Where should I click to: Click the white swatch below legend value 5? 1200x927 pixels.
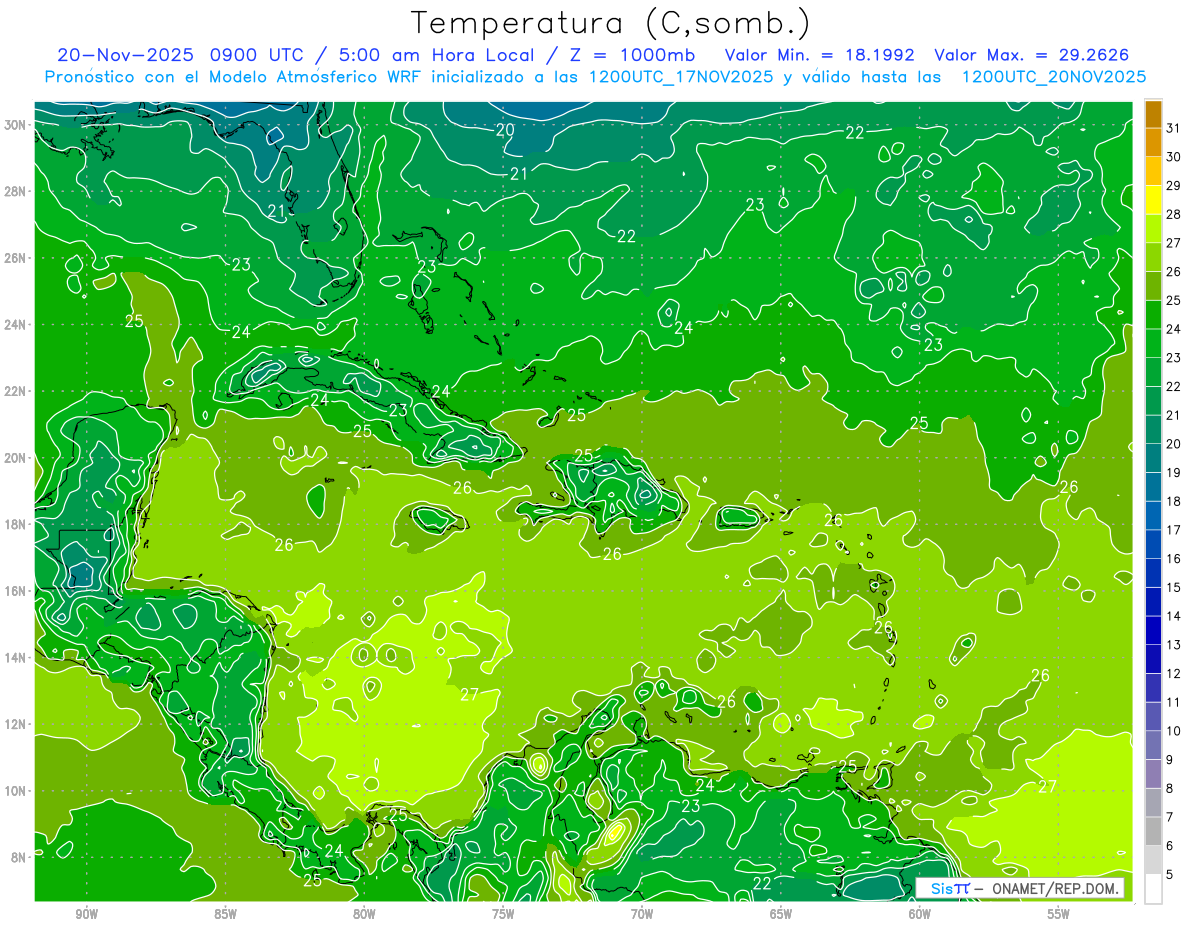click(x=1153, y=889)
